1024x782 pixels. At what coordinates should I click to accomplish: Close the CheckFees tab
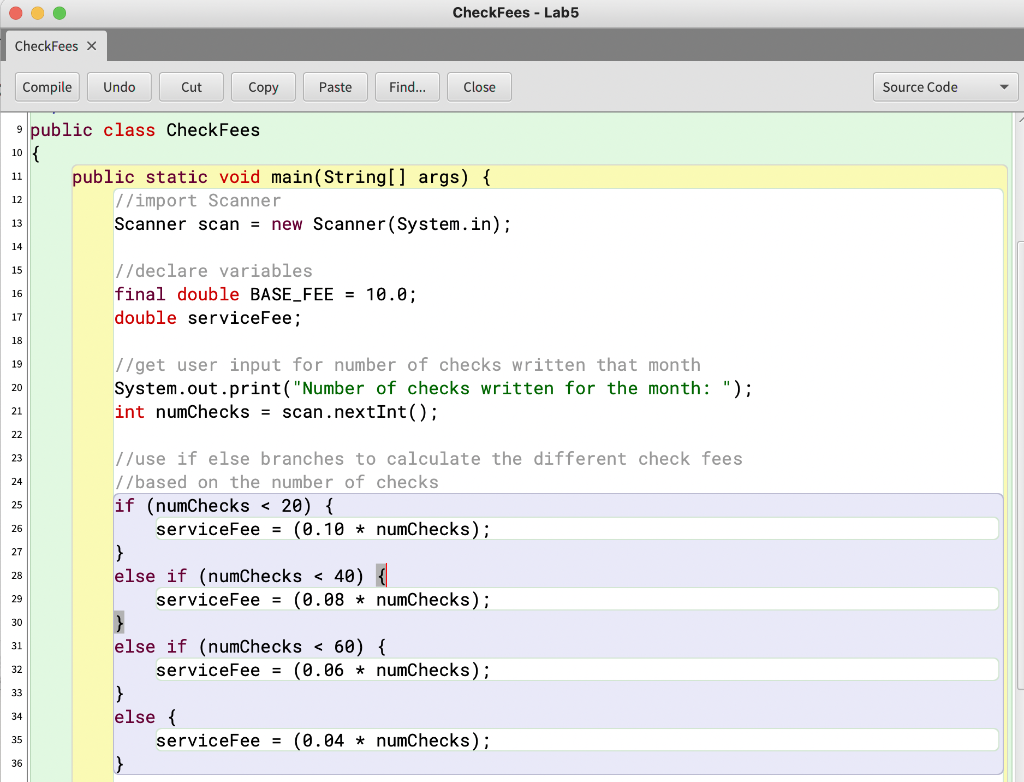91,45
